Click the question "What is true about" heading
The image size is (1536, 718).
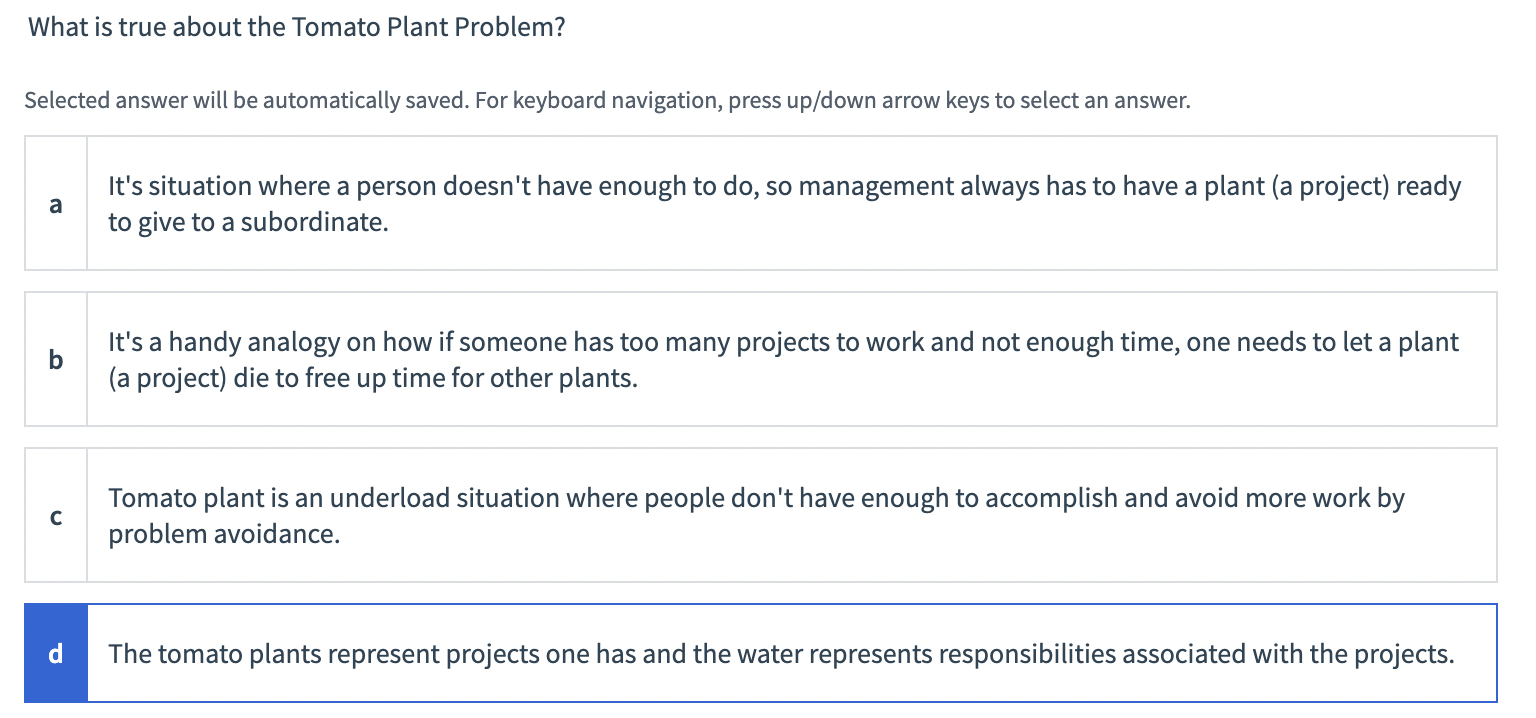[297, 27]
